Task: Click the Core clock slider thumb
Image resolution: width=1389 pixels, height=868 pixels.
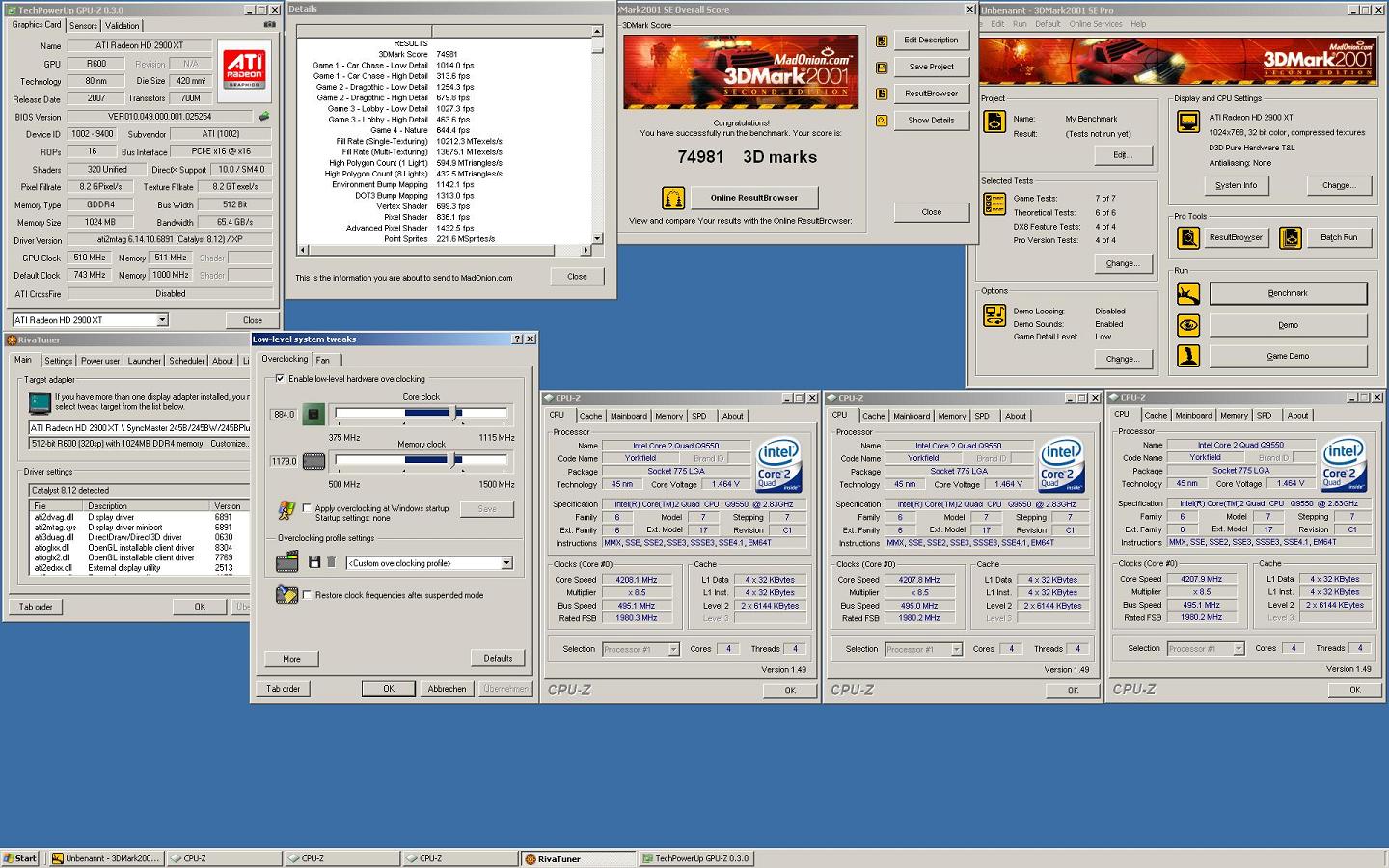Action: 456,413
